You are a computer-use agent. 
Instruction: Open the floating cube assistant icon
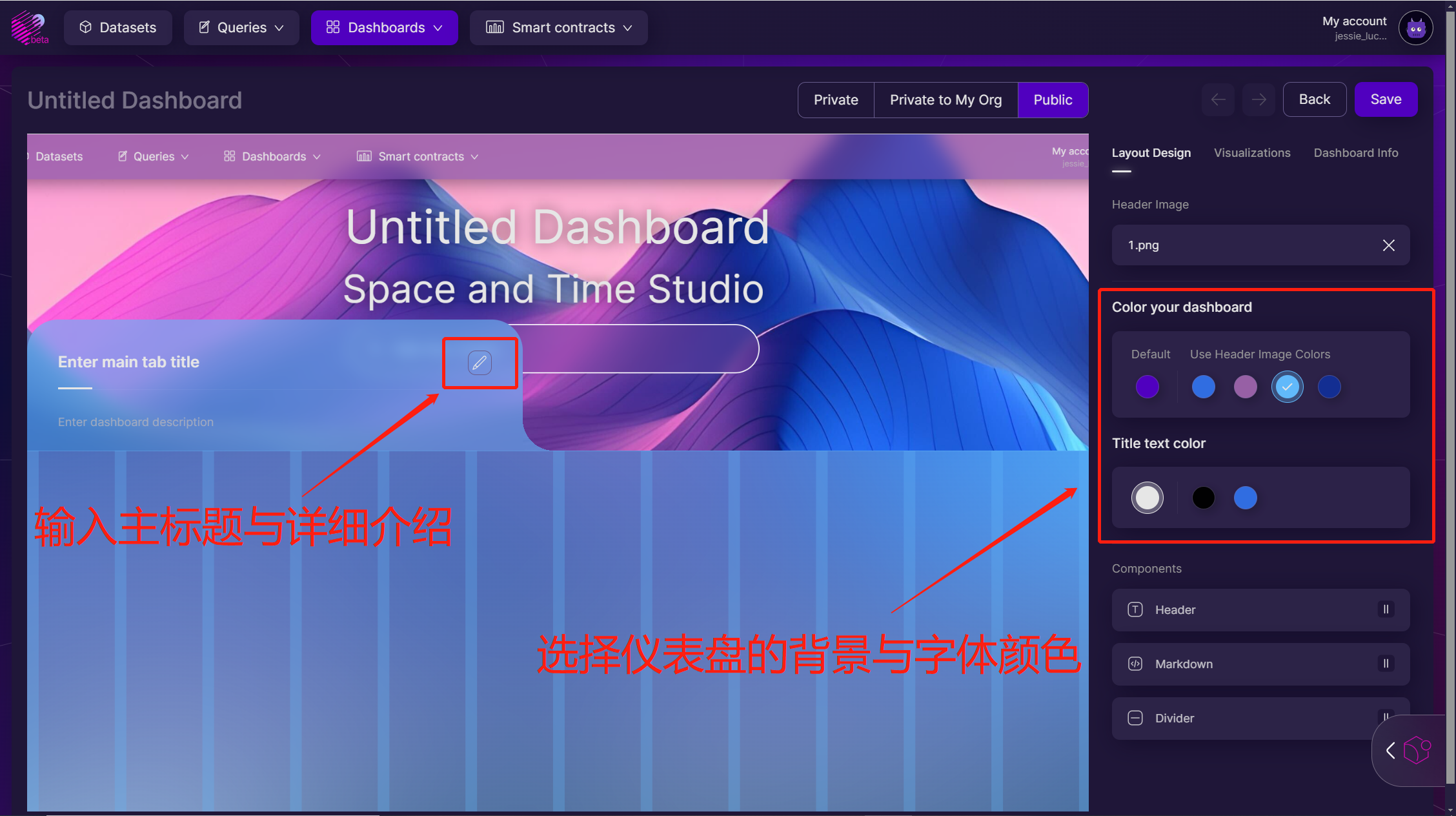tap(1417, 750)
